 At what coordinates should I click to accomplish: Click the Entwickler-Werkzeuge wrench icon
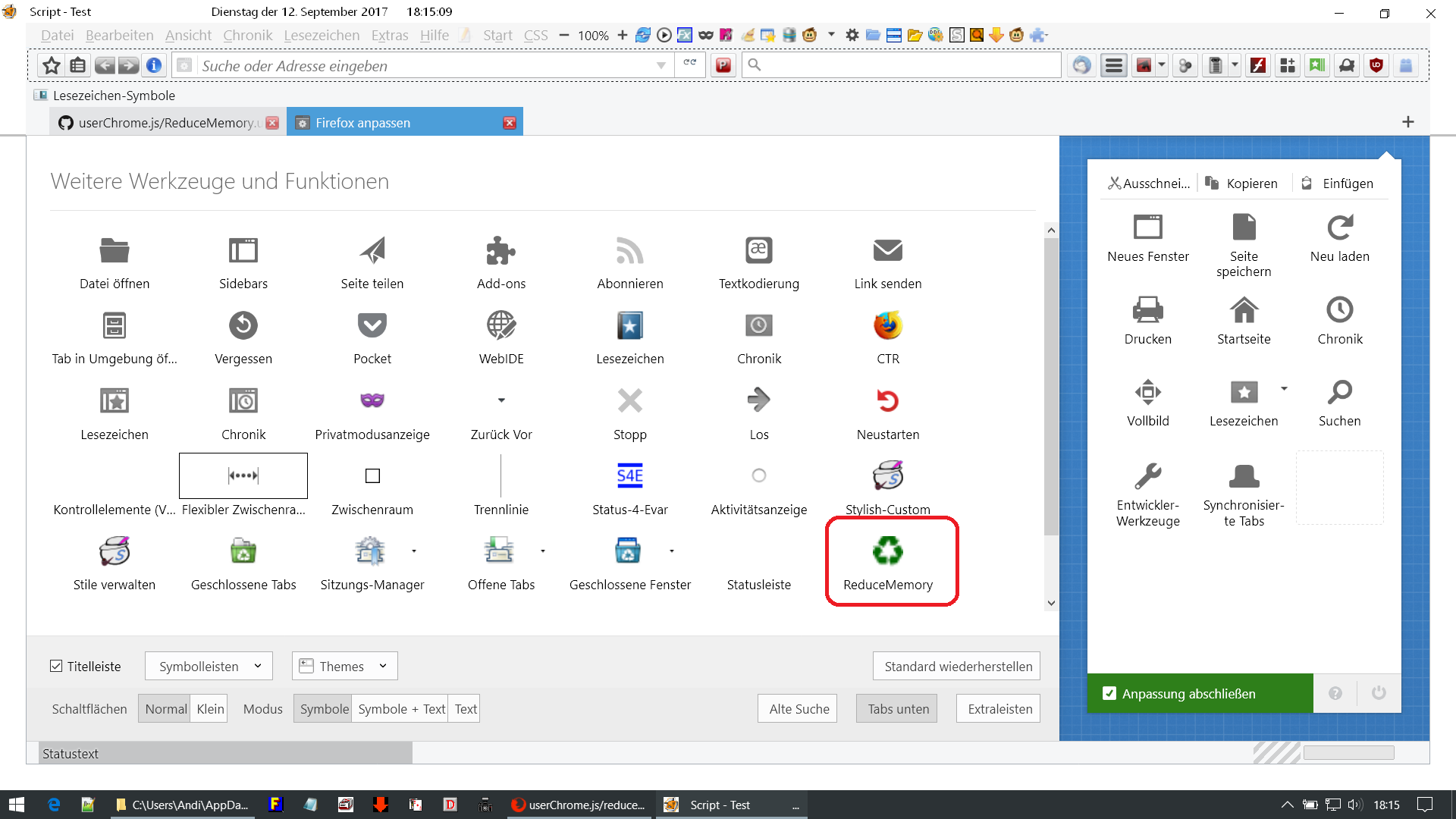(x=1147, y=477)
